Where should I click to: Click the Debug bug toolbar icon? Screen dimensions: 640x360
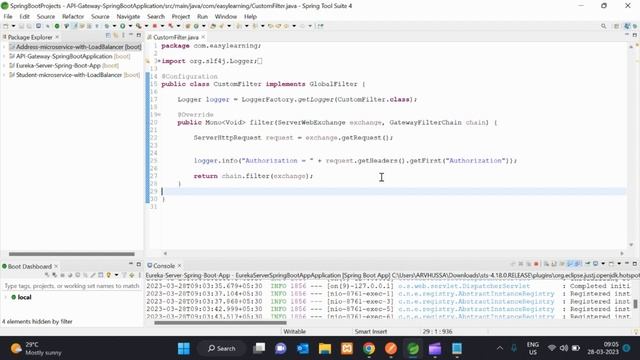coord(107,26)
